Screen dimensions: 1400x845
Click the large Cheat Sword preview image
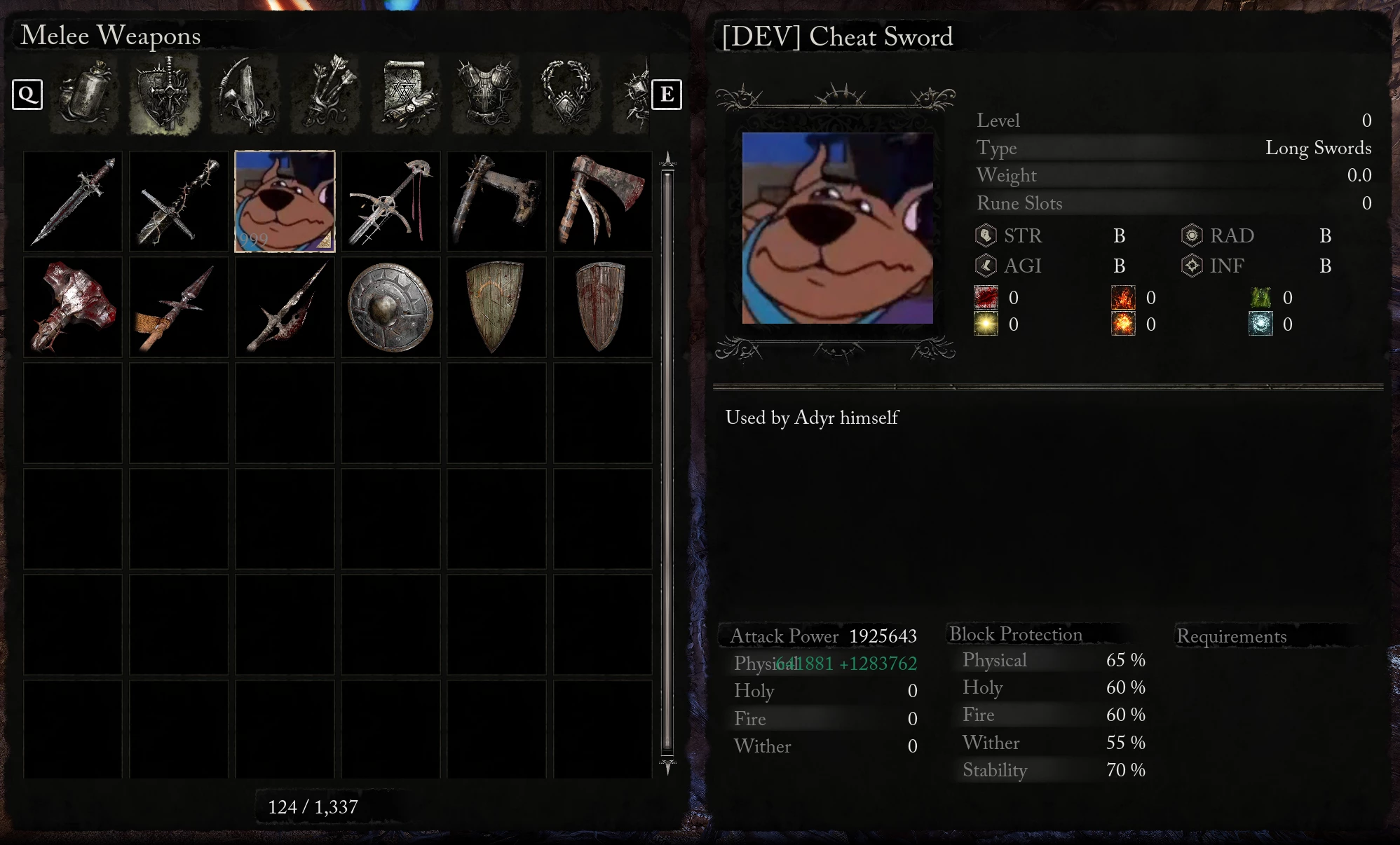coord(838,228)
